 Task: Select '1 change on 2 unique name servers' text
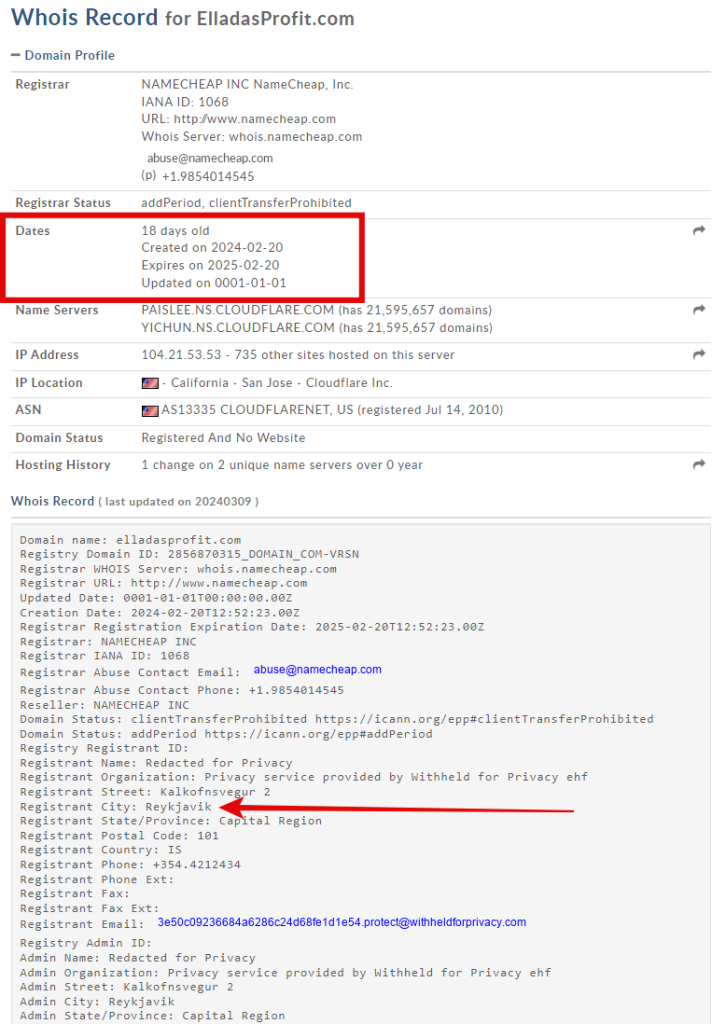(x=261, y=465)
